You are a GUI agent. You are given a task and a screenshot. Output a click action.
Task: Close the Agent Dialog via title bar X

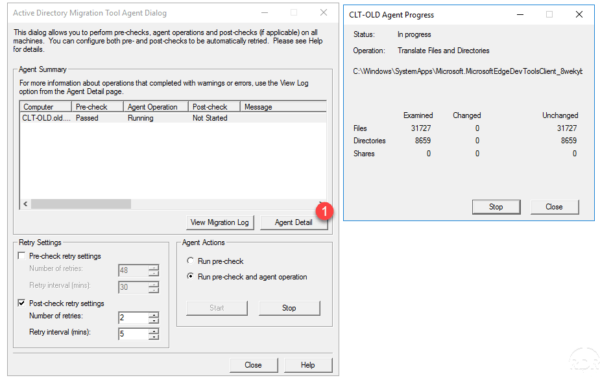pos(323,13)
